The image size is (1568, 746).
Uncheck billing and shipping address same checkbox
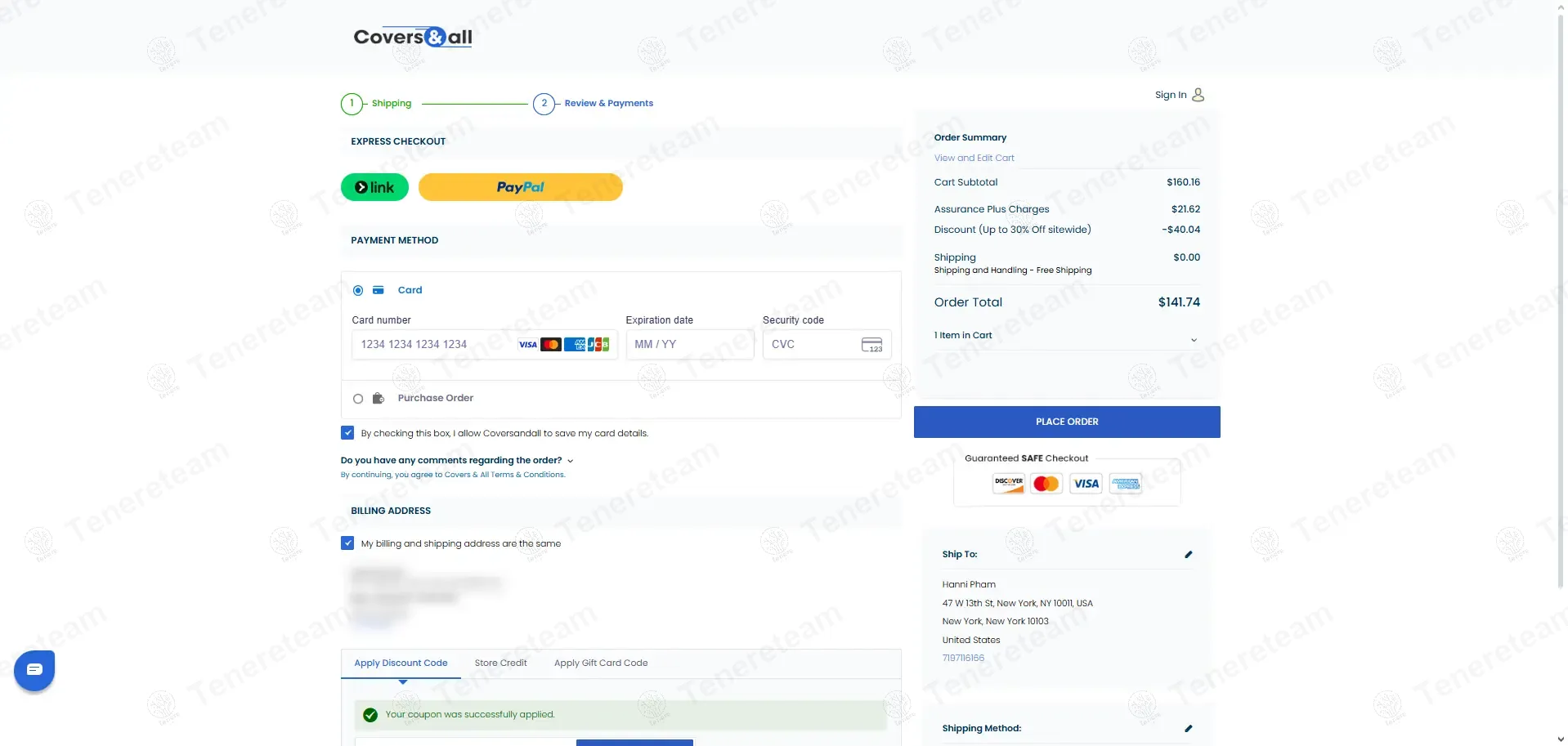coord(347,543)
